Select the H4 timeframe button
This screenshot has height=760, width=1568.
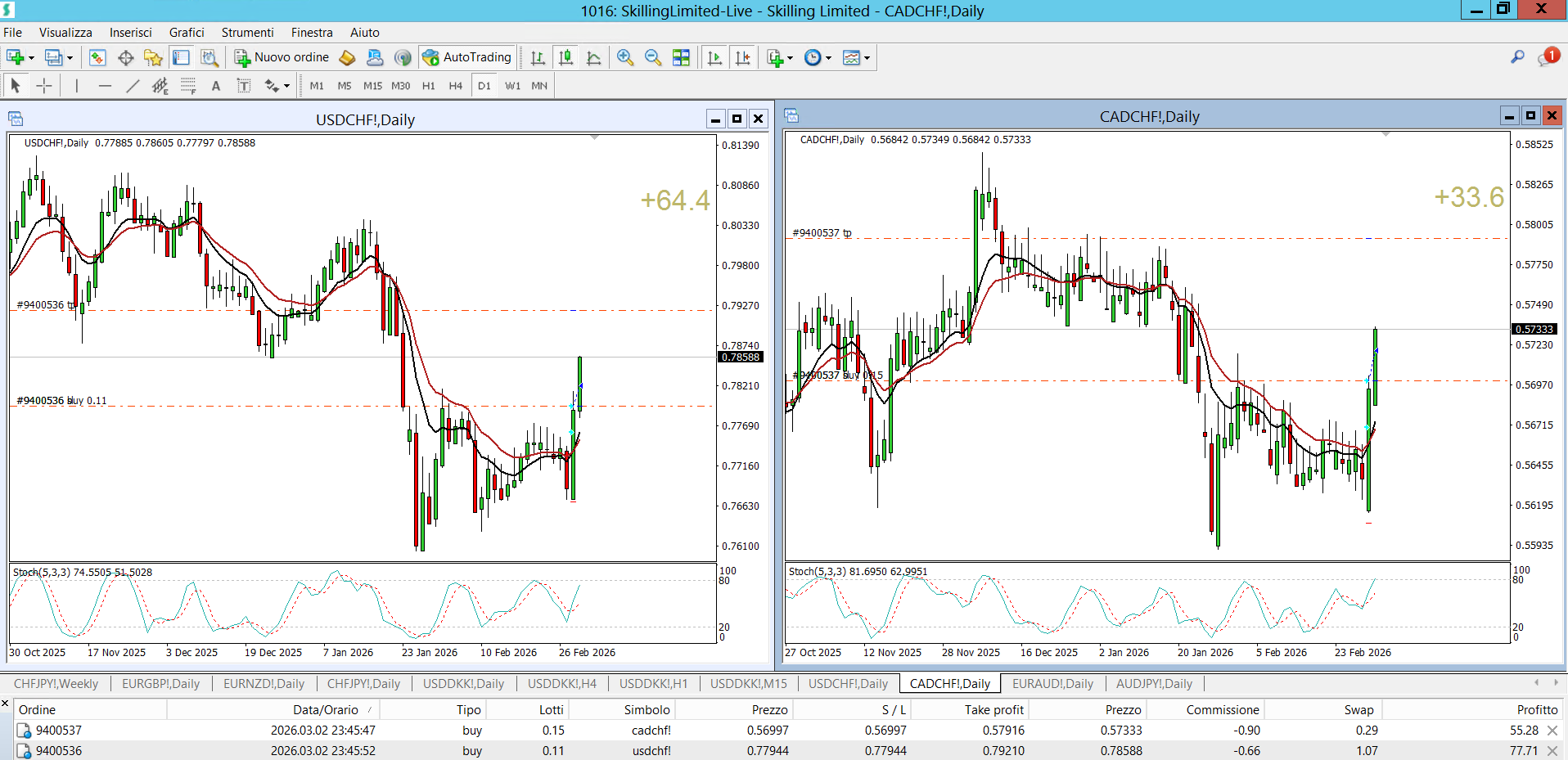click(456, 86)
